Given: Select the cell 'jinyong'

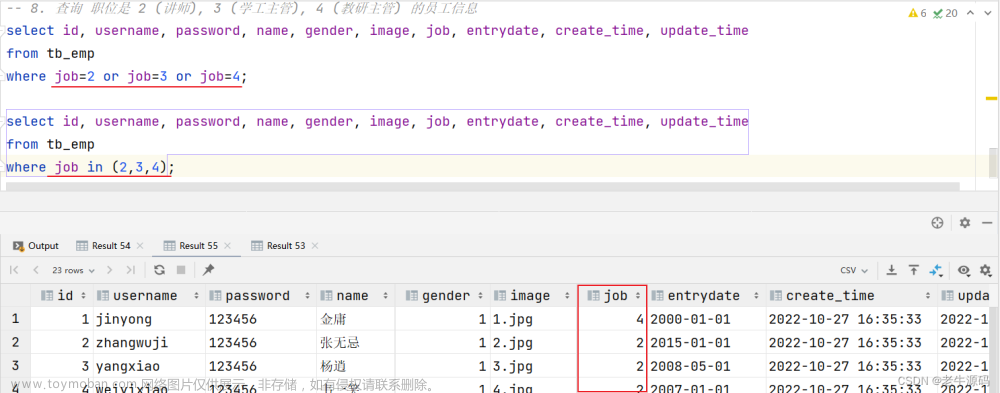Looking at the screenshot, I should pos(149,319).
